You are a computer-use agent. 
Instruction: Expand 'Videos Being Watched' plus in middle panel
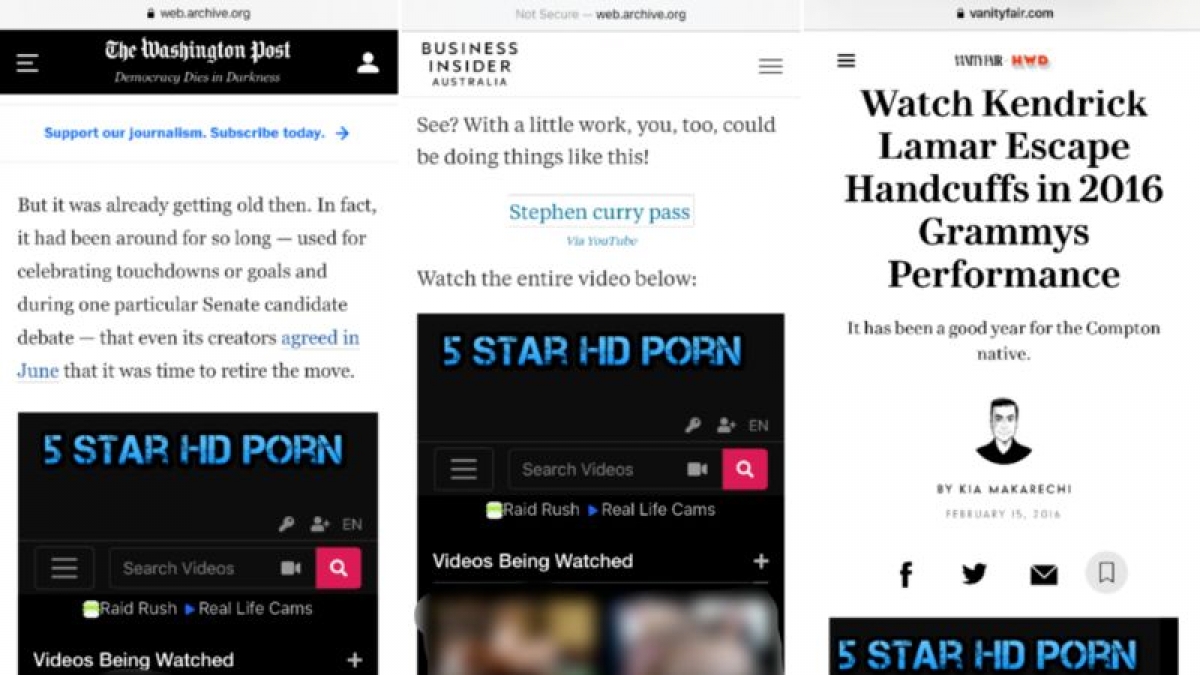click(760, 561)
